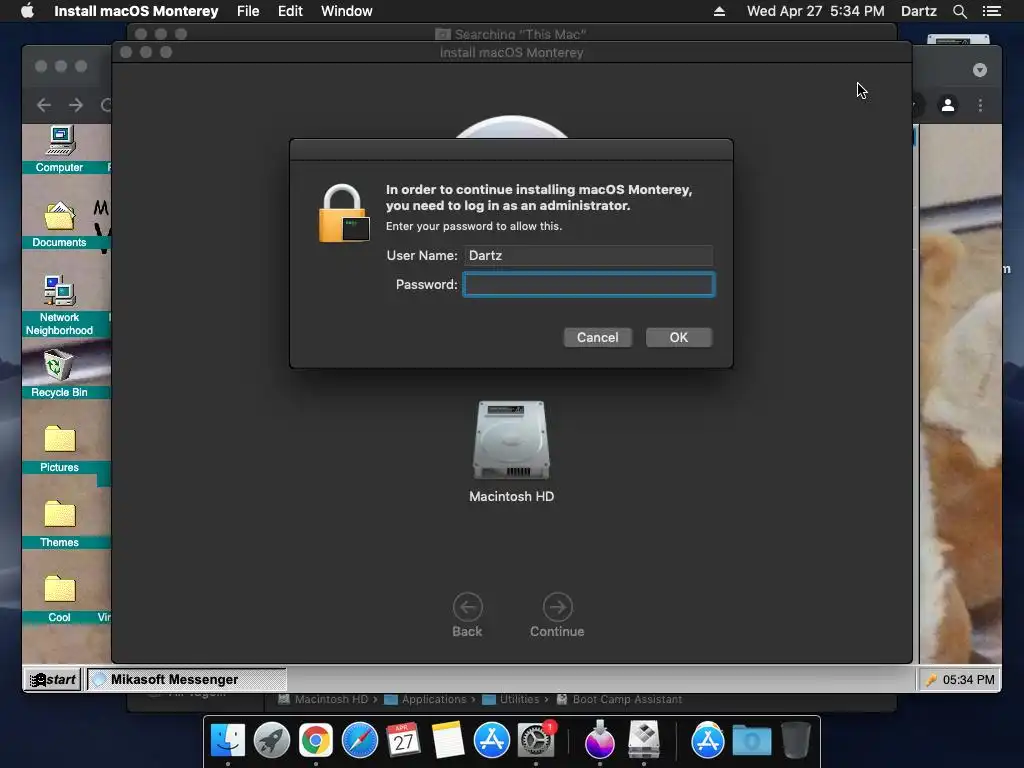Click the start button on retro taskbar

pos(54,679)
